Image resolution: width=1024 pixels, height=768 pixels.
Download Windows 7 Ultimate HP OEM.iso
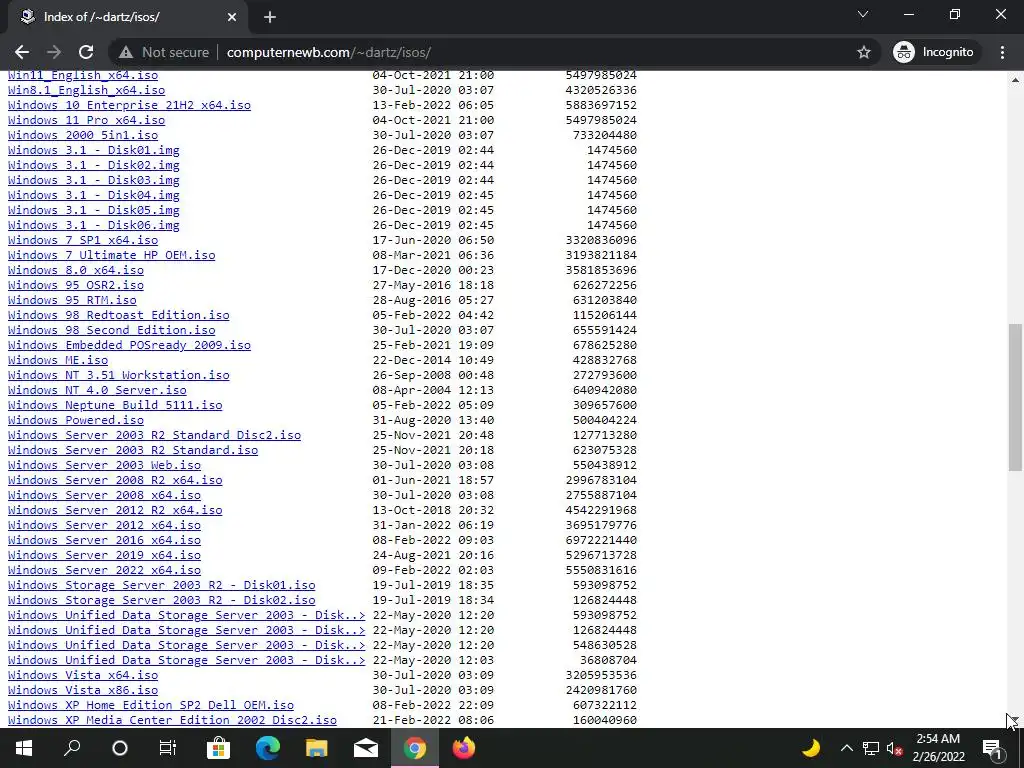(112, 255)
